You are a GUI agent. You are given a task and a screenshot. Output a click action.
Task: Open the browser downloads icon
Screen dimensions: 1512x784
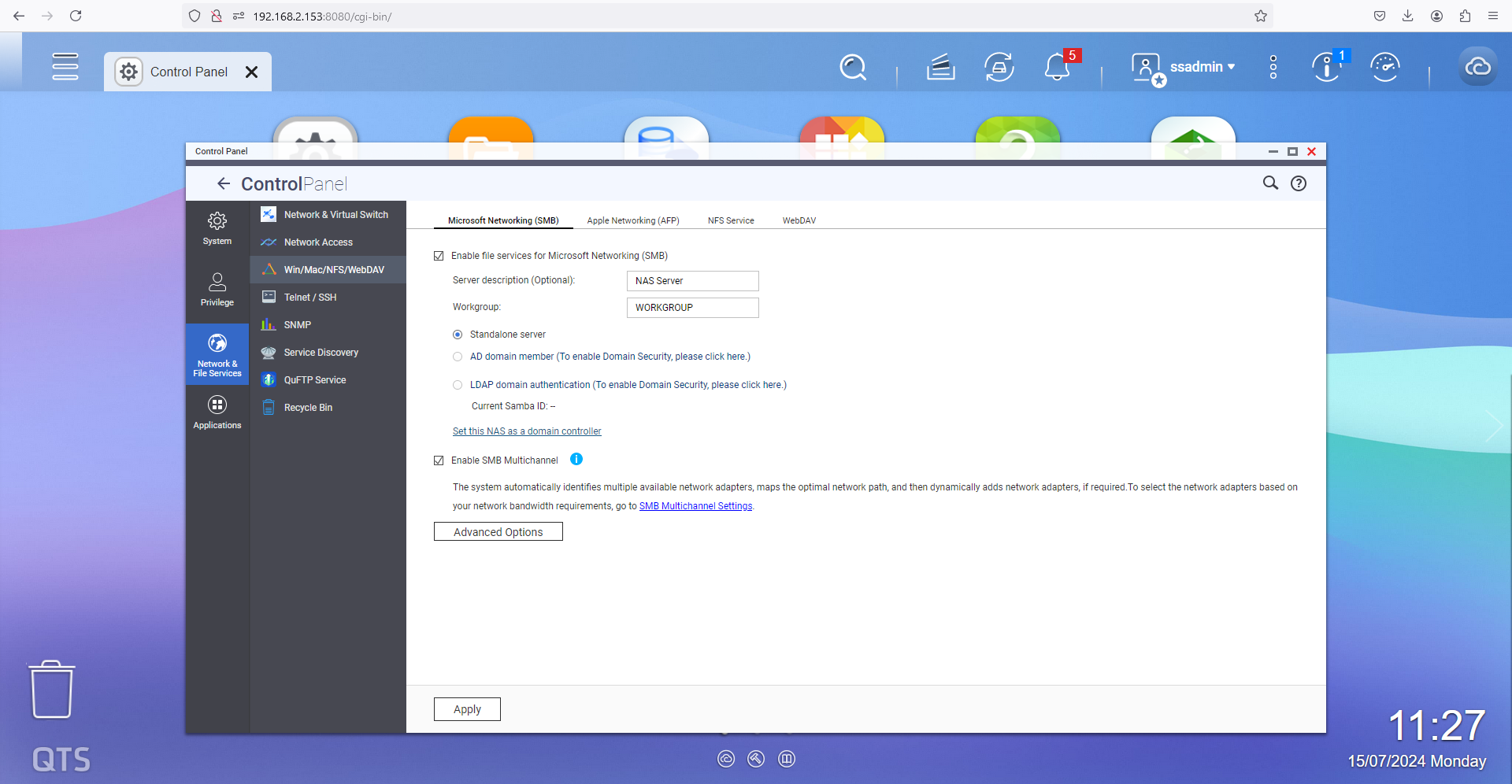(x=1408, y=16)
